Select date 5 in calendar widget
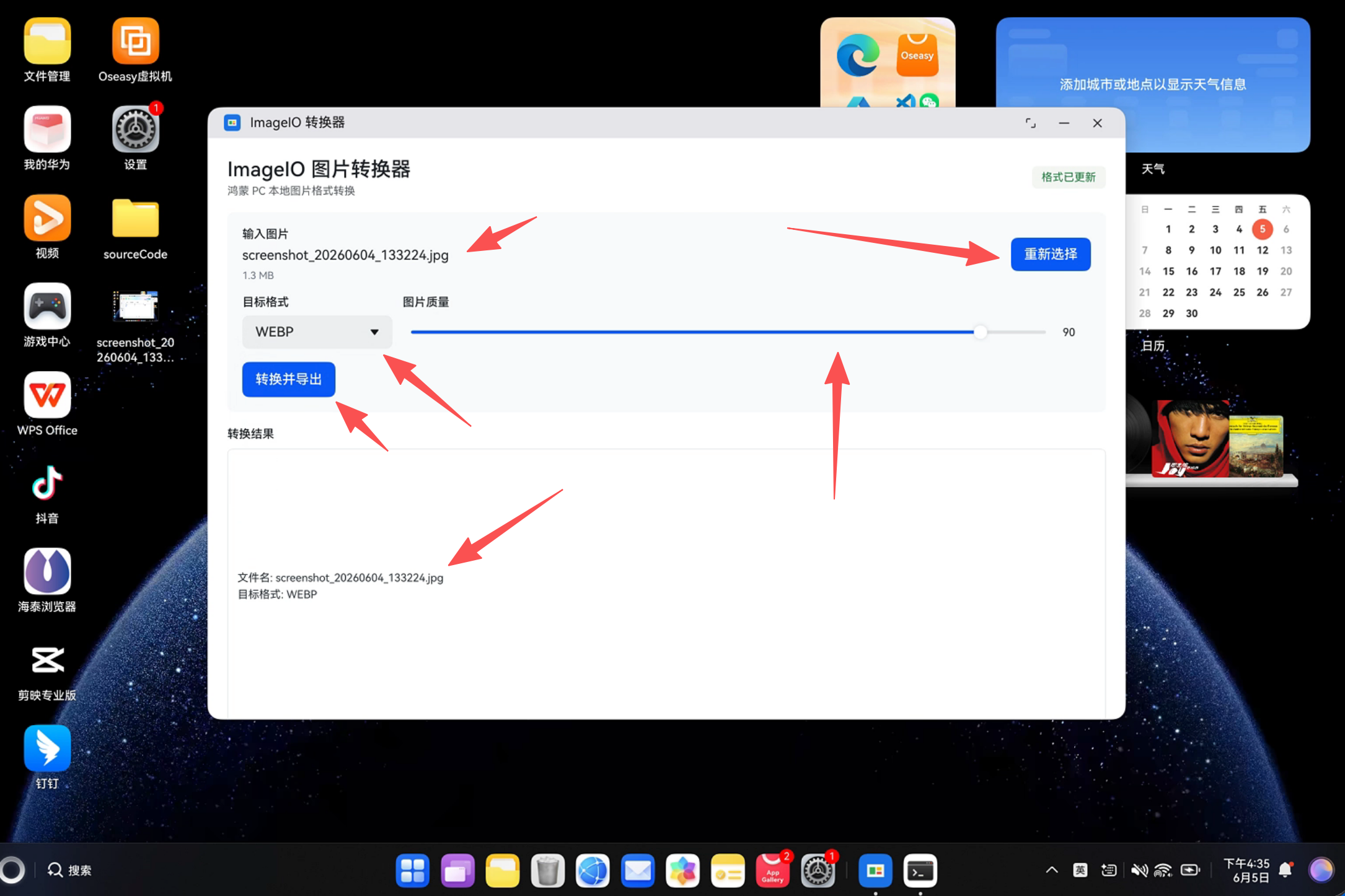The width and height of the screenshot is (1345, 896). tap(1263, 229)
